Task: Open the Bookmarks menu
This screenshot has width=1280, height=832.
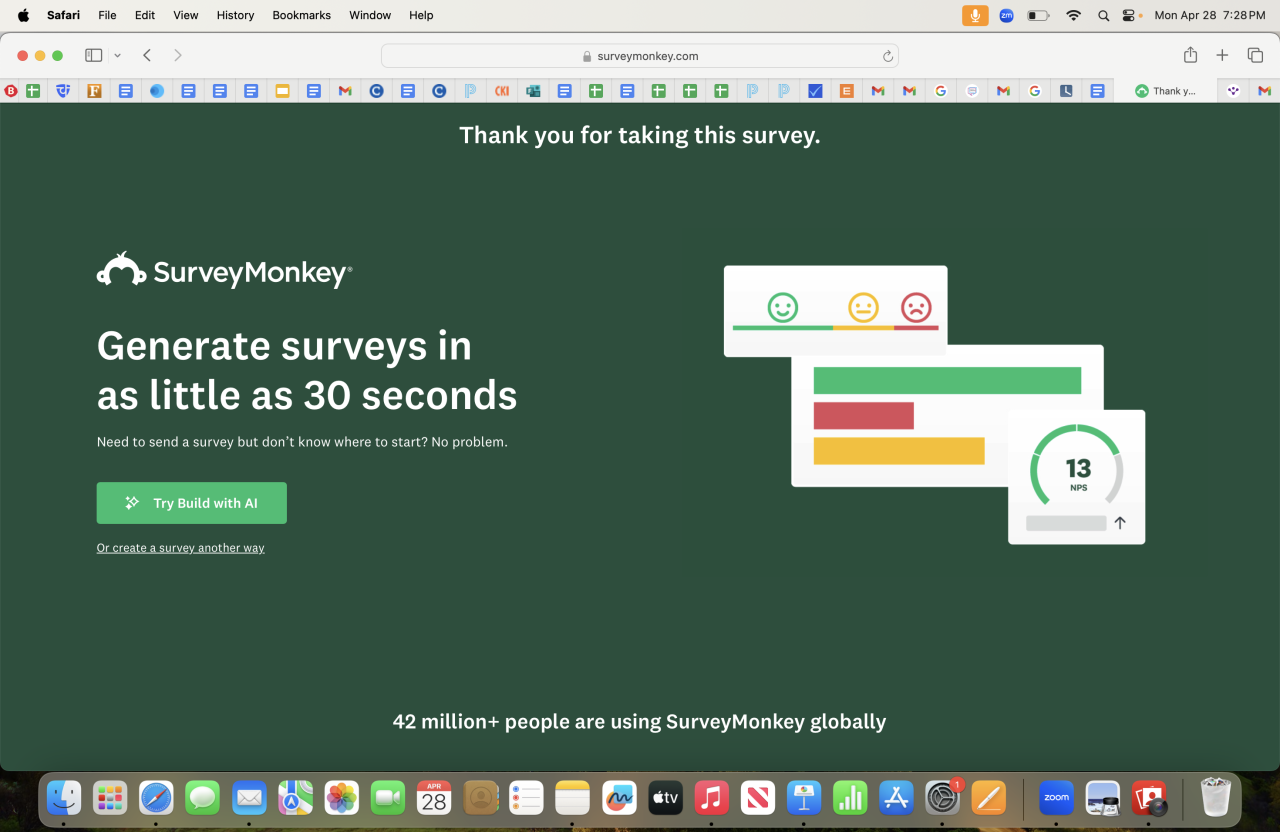Action: (302, 15)
